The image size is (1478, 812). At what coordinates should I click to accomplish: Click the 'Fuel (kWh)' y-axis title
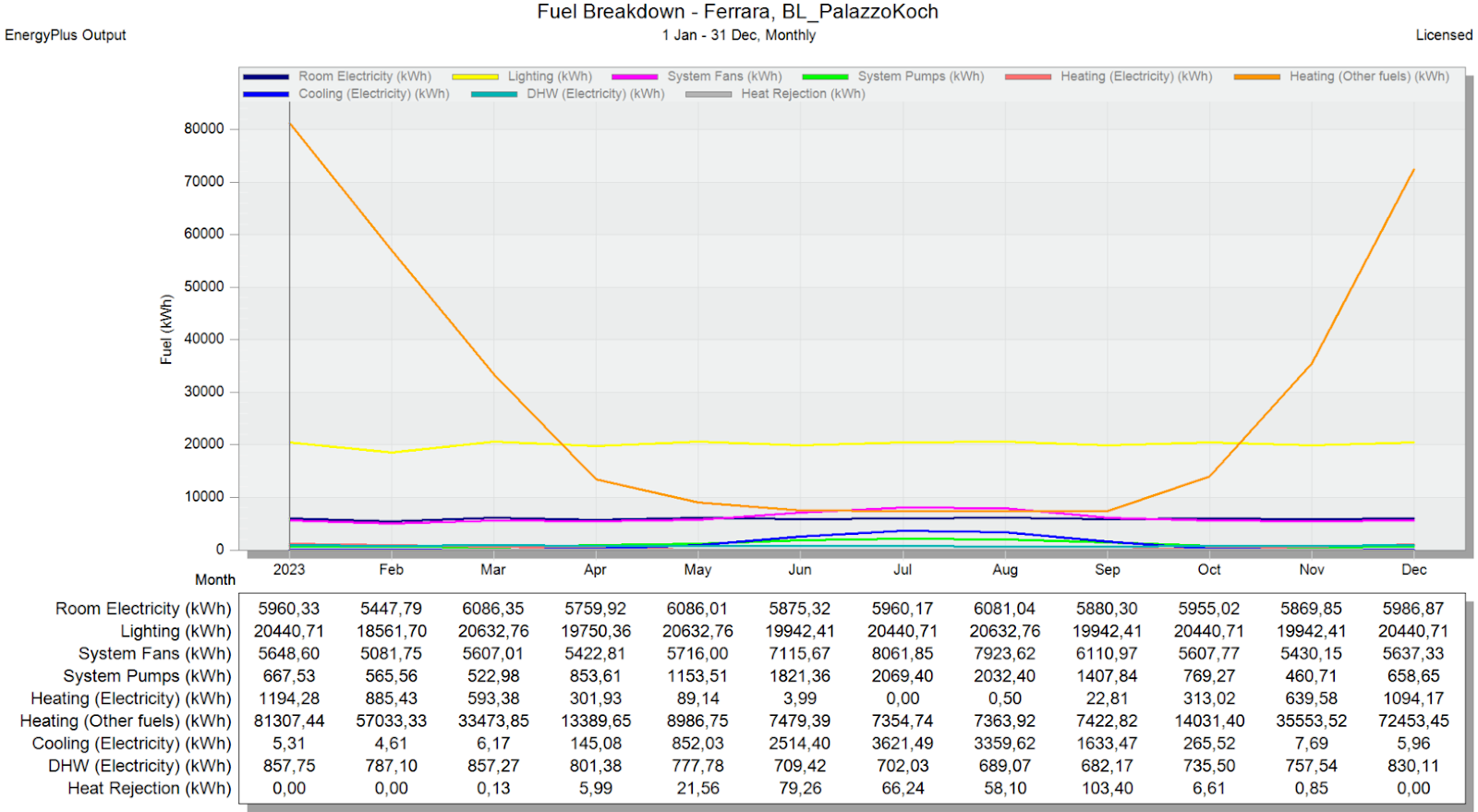click(x=166, y=329)
